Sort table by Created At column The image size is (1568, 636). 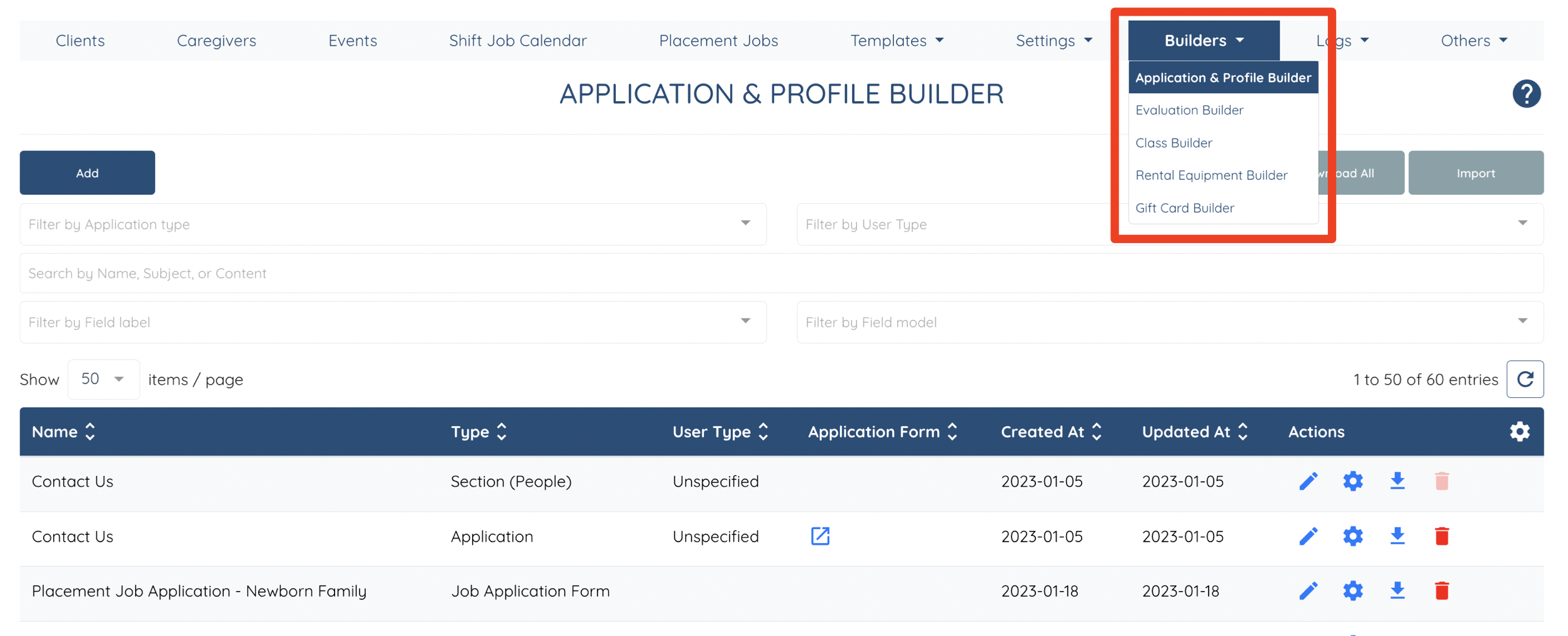tap(1051, 432)
